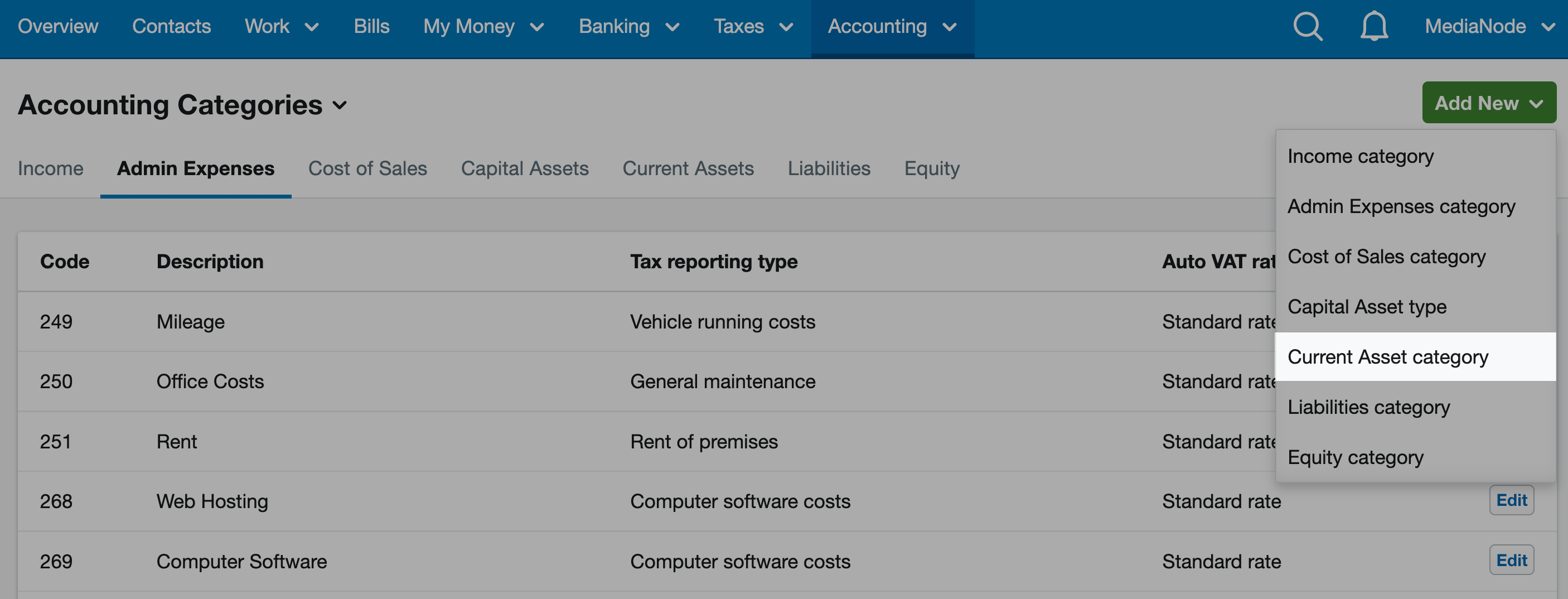Viewport: 1568px width, 599px height.
Task: Expand the Banking menu
Action: tap(629, 26)
